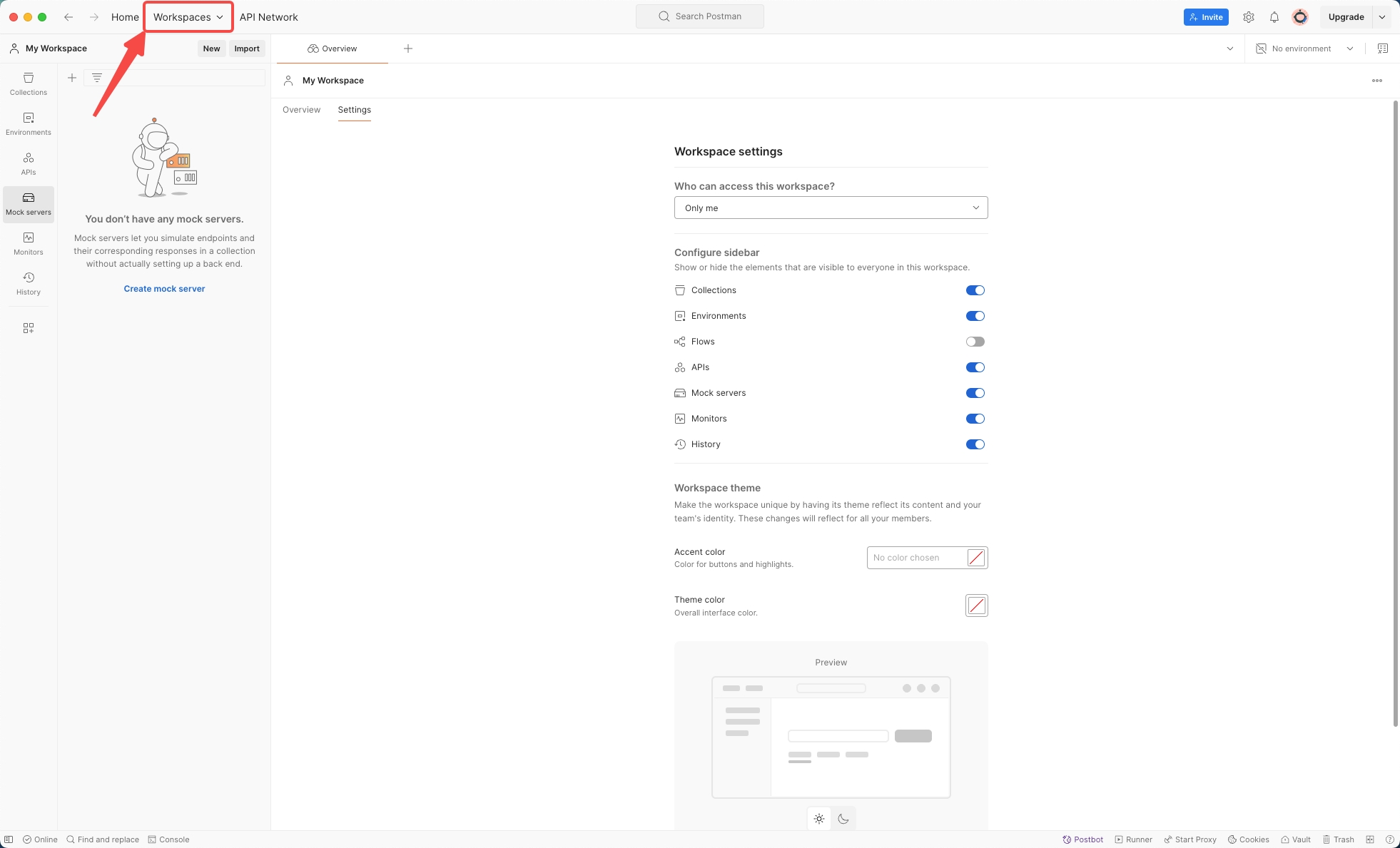Open Vault from the status bar
This screenshot has width=1400, height=848.
pos(1296,839)
